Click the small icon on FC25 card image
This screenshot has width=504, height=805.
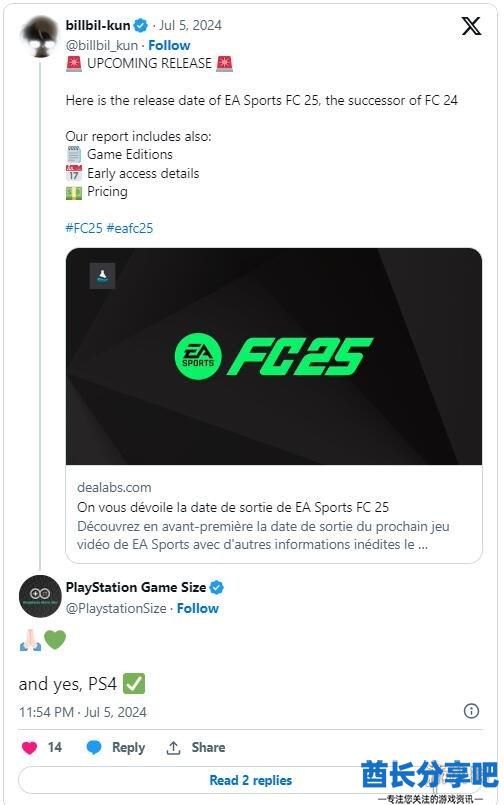[102, 276]
